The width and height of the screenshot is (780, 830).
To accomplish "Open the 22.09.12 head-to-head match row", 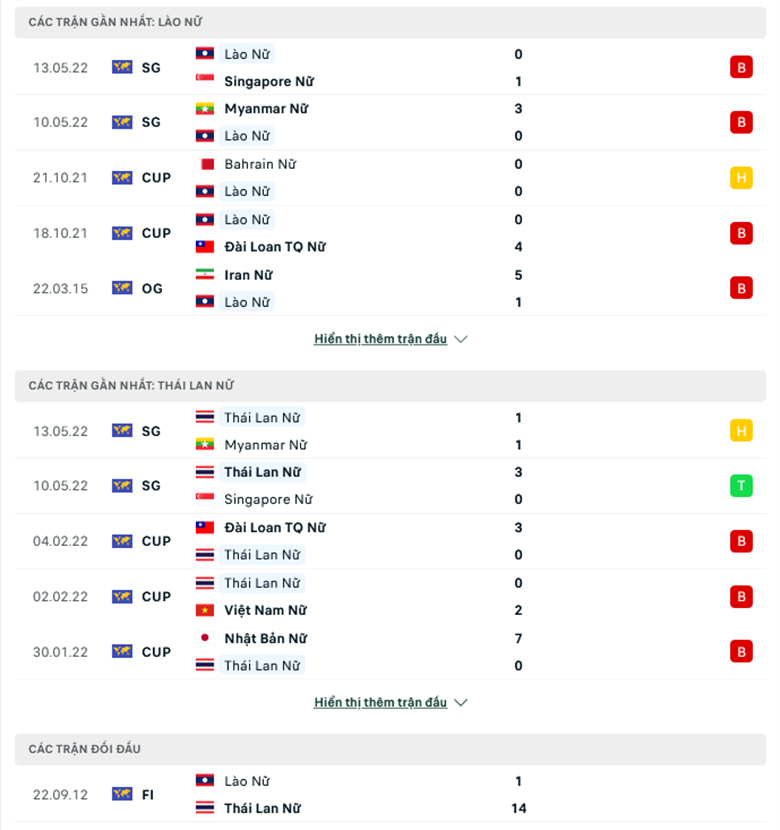I will tap(390, 794).
